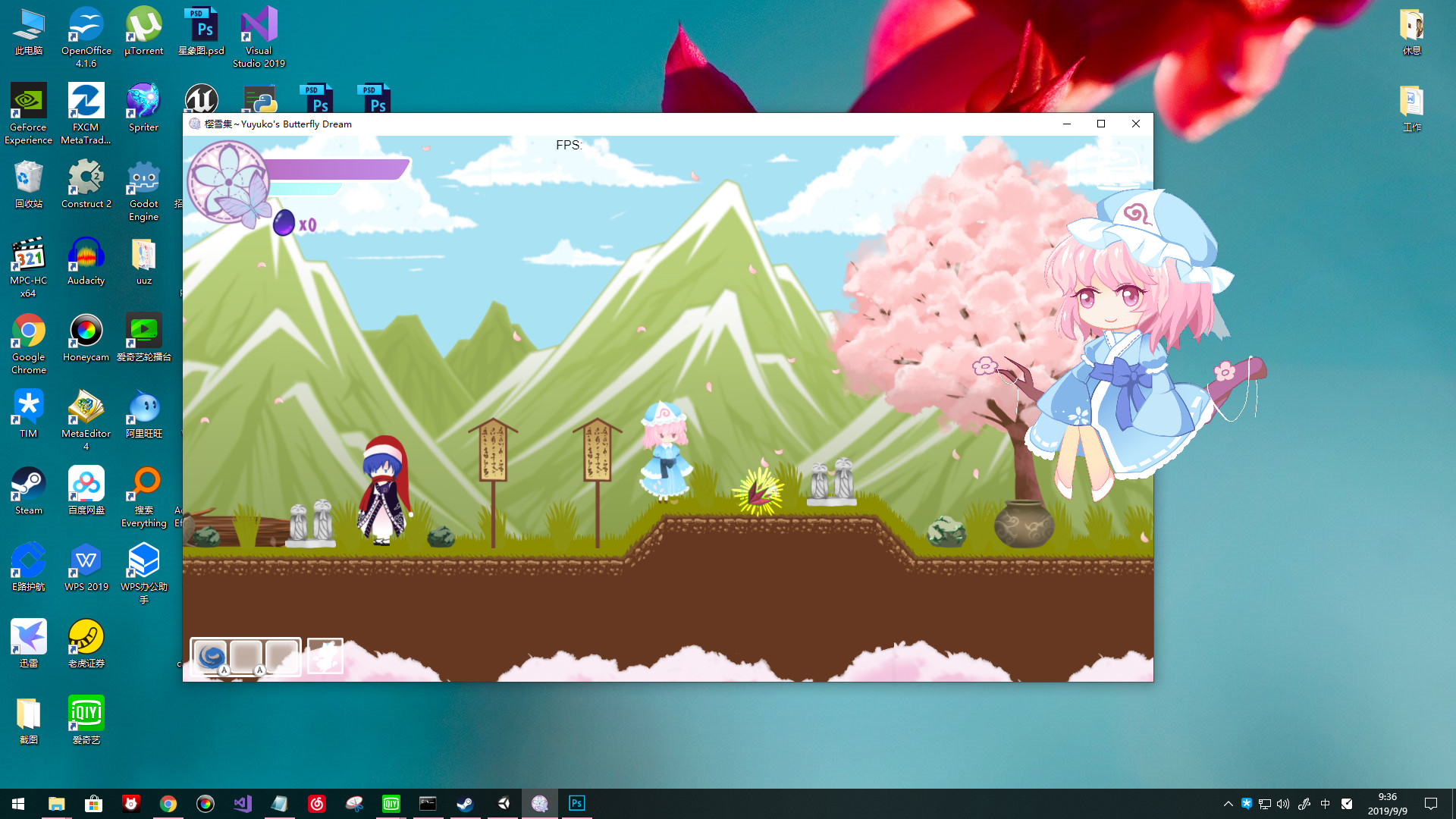Click the speaker volume icon in the system tray
The image size is (1456, 819).
click(x=1282, y=803)
